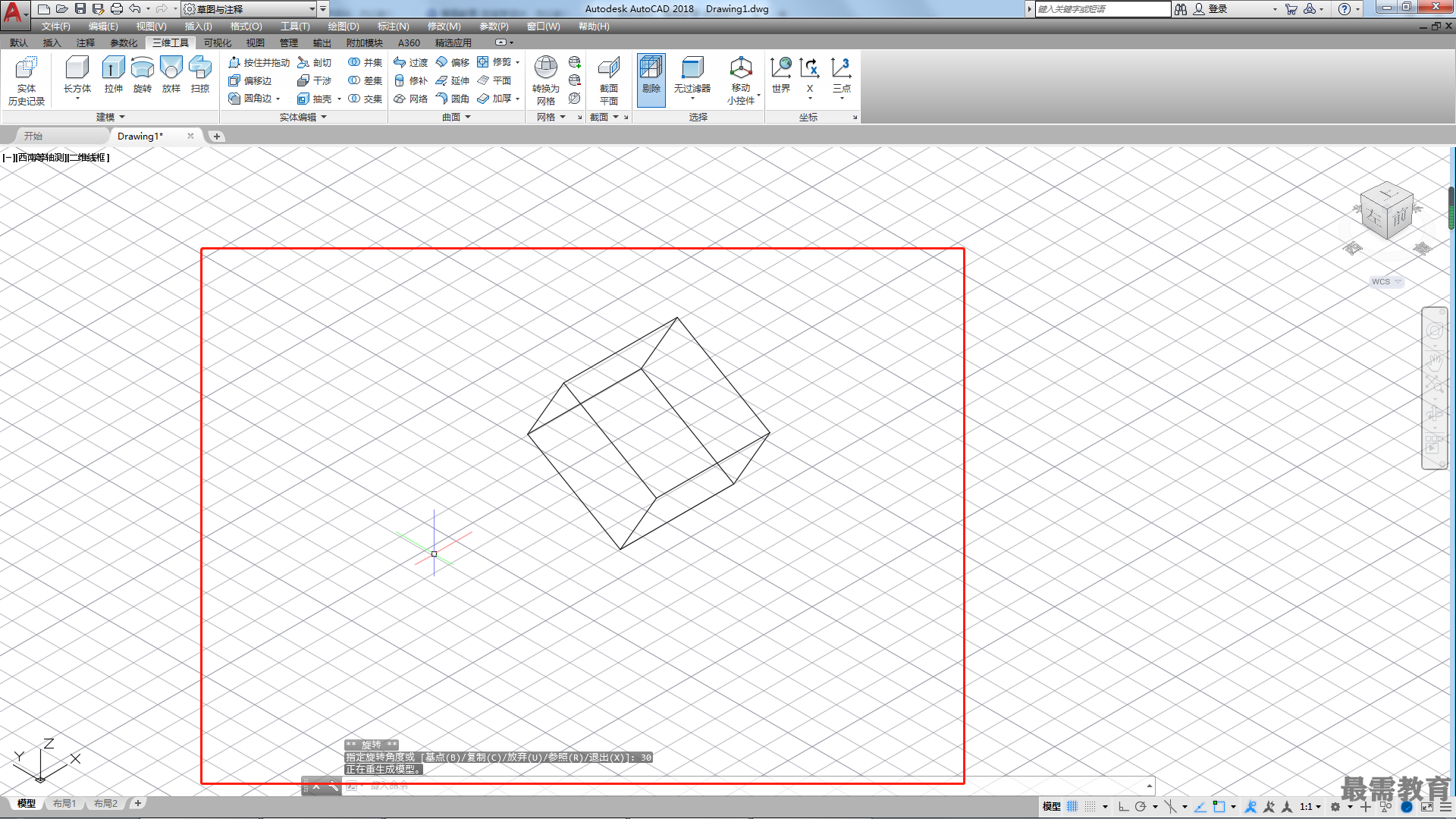This screenshot has width=1456, height=819.
Task: Open the 草图与注释 workspace dropdown
Action: click(x=250, y=9)
